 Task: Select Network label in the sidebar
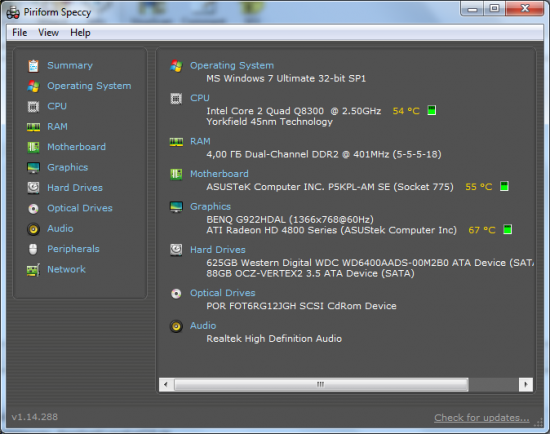[x=66, y=269]
